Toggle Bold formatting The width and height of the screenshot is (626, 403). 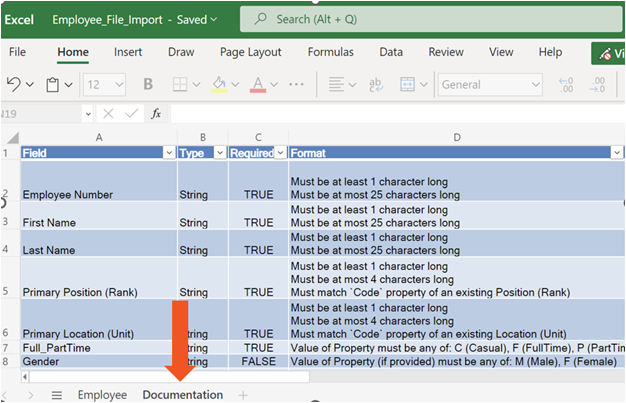[148, 84]
